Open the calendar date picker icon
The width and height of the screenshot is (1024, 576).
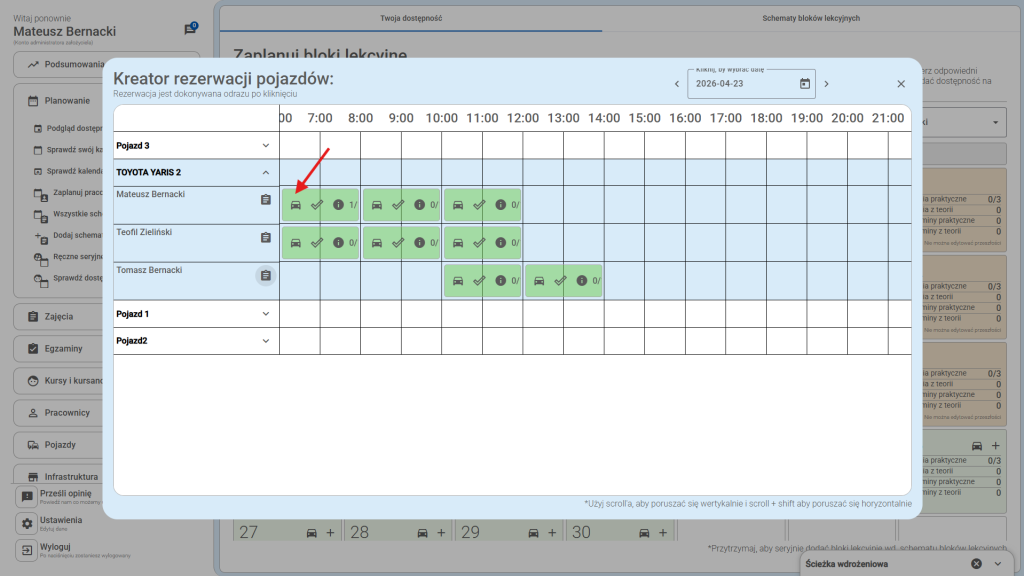(804, 84)
